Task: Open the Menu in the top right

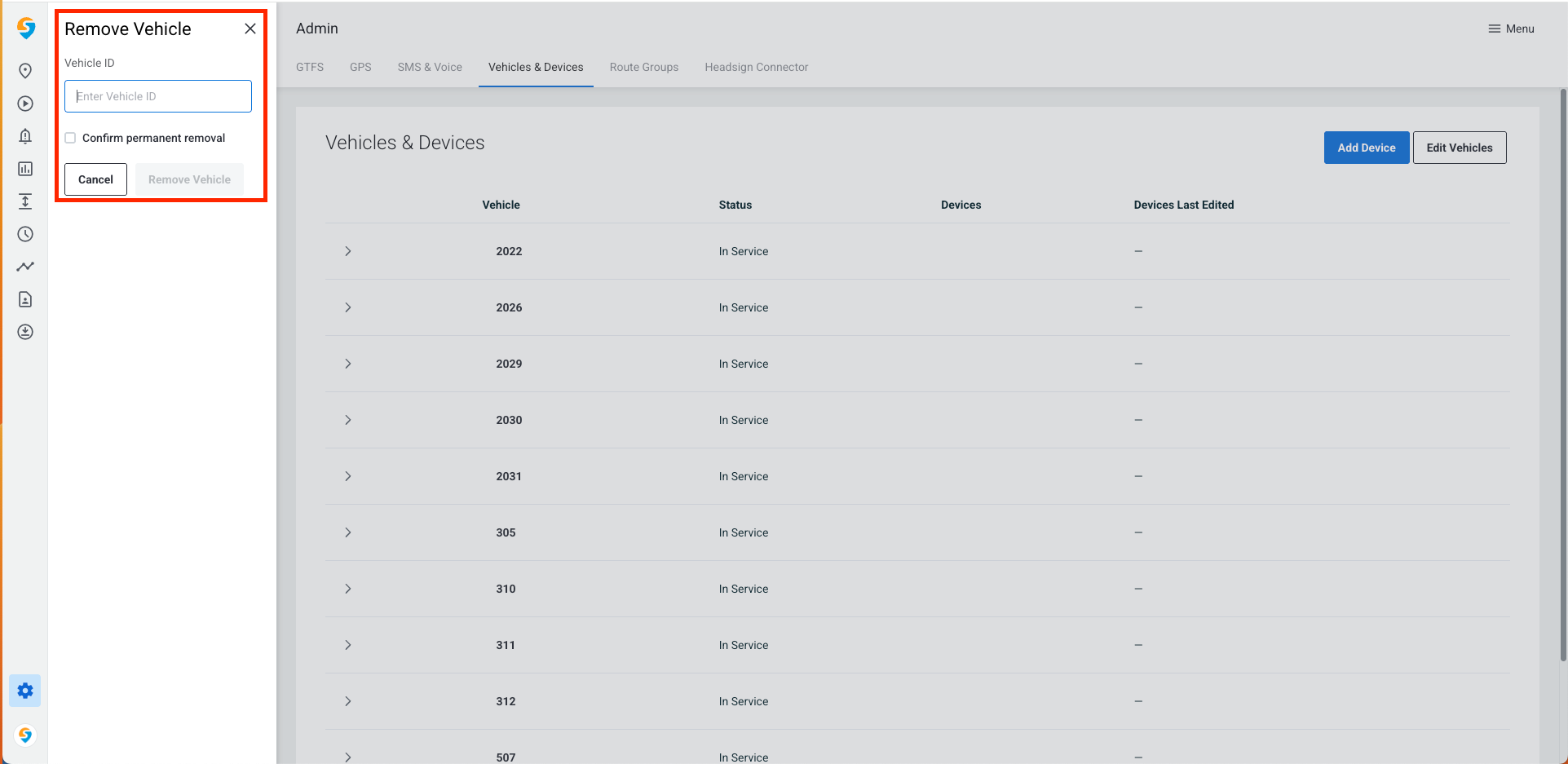Action: pos(1511,29)
